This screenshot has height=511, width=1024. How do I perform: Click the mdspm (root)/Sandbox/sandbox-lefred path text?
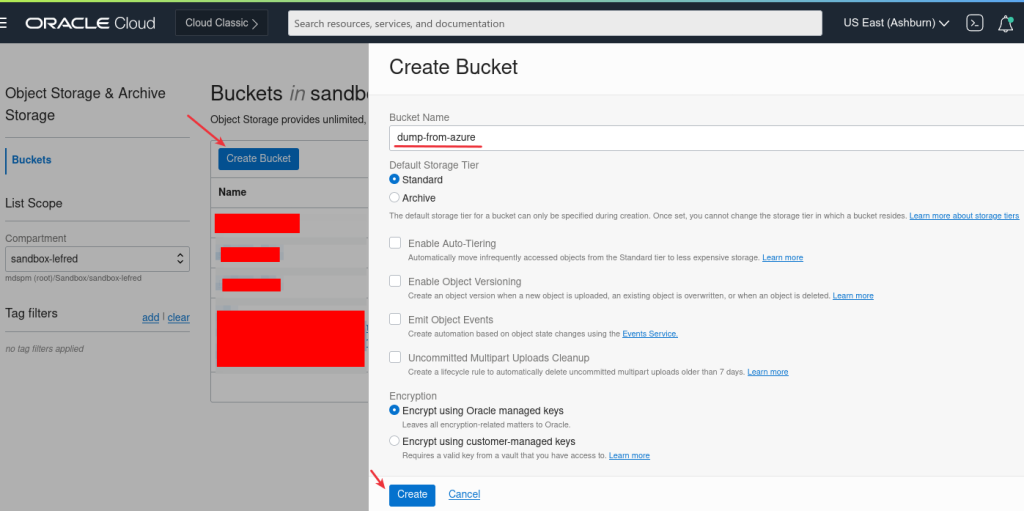(73, 278)
